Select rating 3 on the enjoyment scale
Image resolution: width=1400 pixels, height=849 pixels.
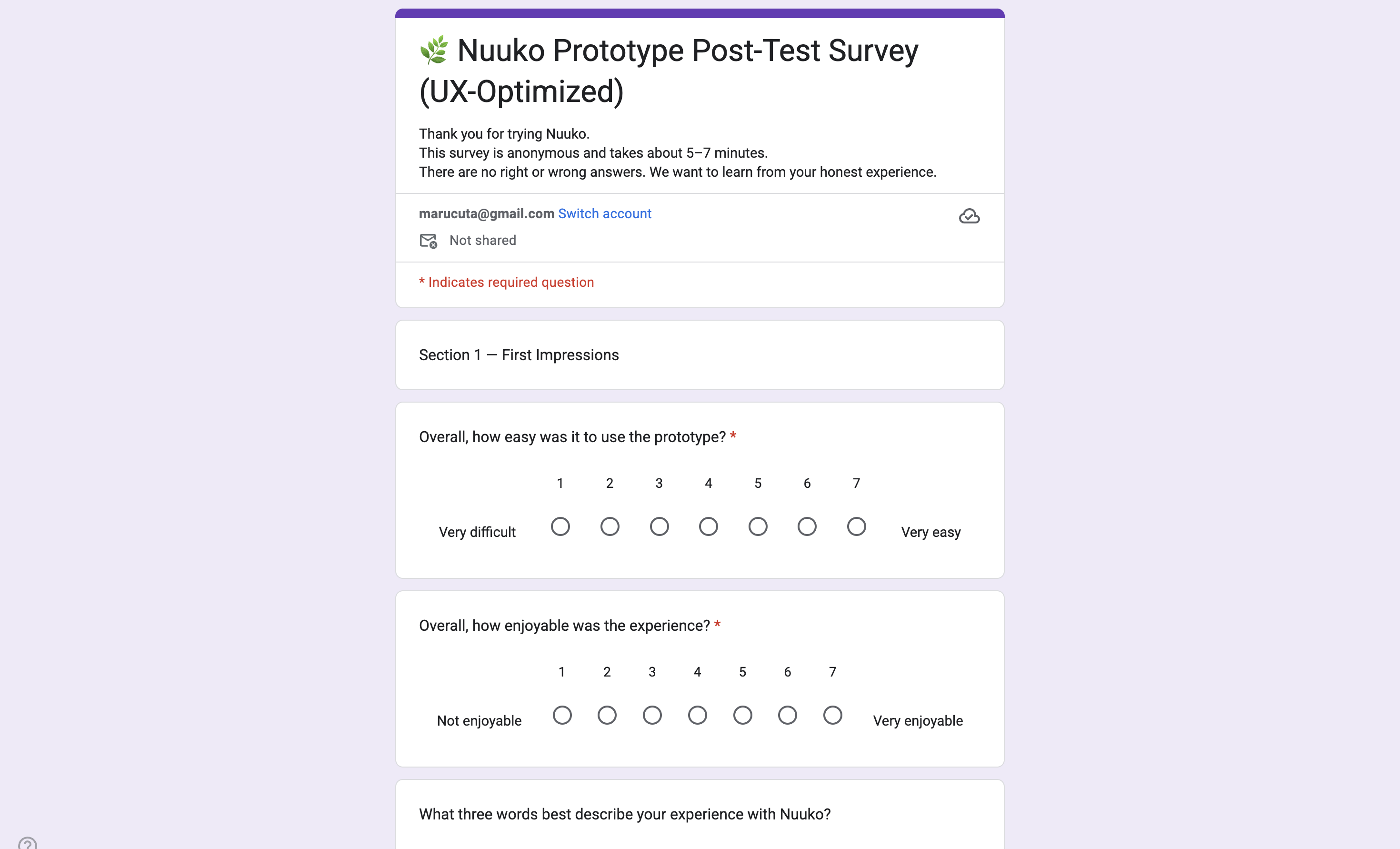[x=652, y=715]
